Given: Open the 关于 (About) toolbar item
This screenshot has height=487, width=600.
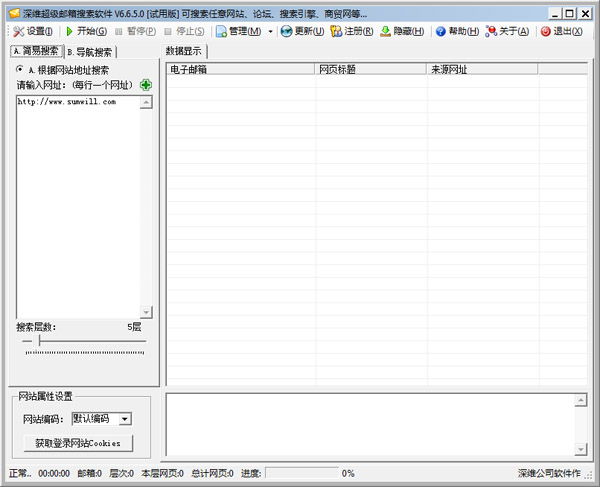Looking at the screenshot, I should click(490, 31).
